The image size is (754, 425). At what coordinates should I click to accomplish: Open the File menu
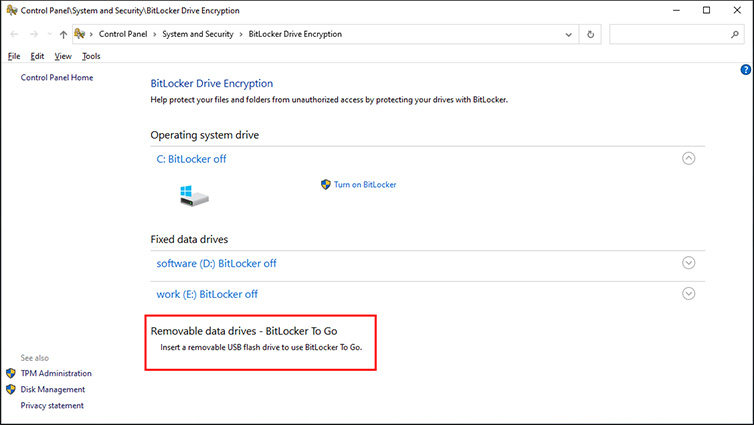[14, 56]
